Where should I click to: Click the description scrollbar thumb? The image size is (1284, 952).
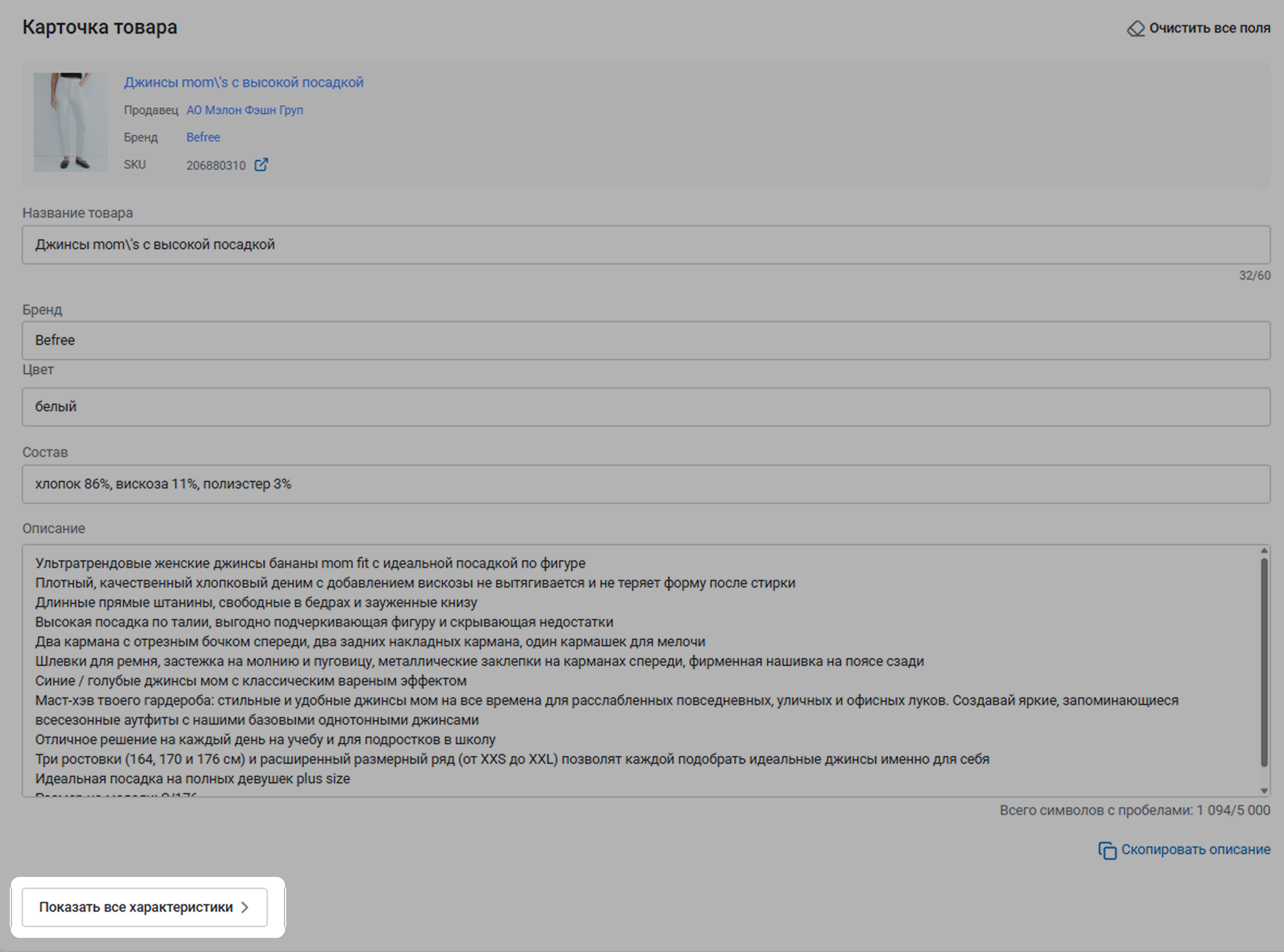(1264, 663)
